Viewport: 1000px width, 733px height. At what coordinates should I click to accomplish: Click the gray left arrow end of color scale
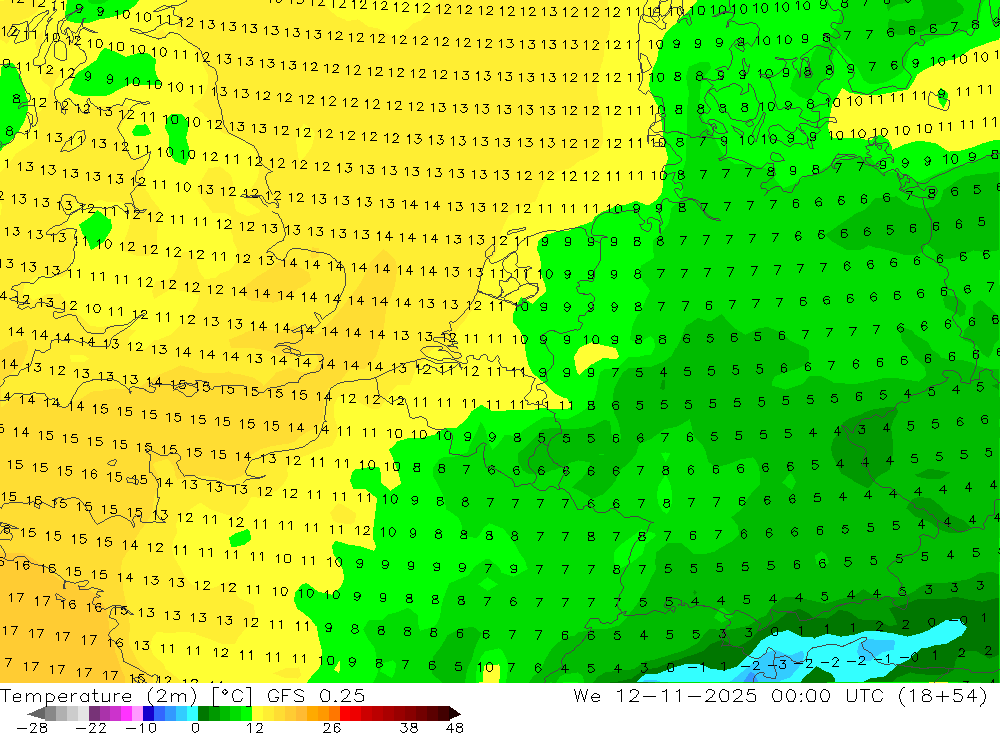36,713
